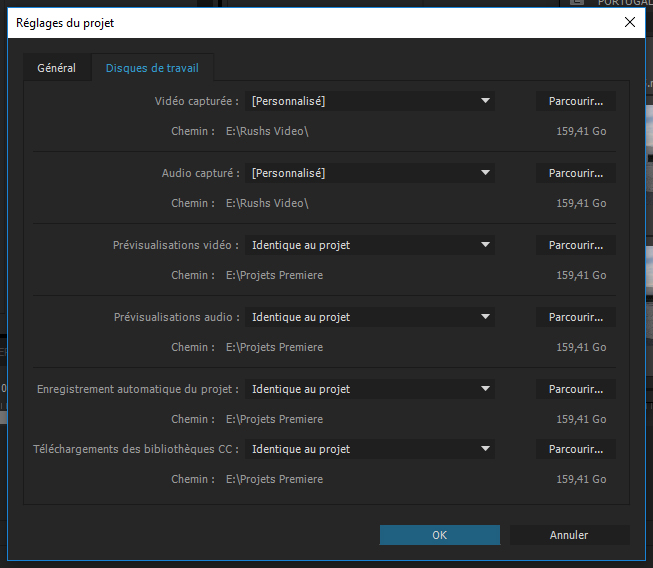Open the Vidéo capturée location dropdown
Viewport: 653px width, 568px height.
370,101
